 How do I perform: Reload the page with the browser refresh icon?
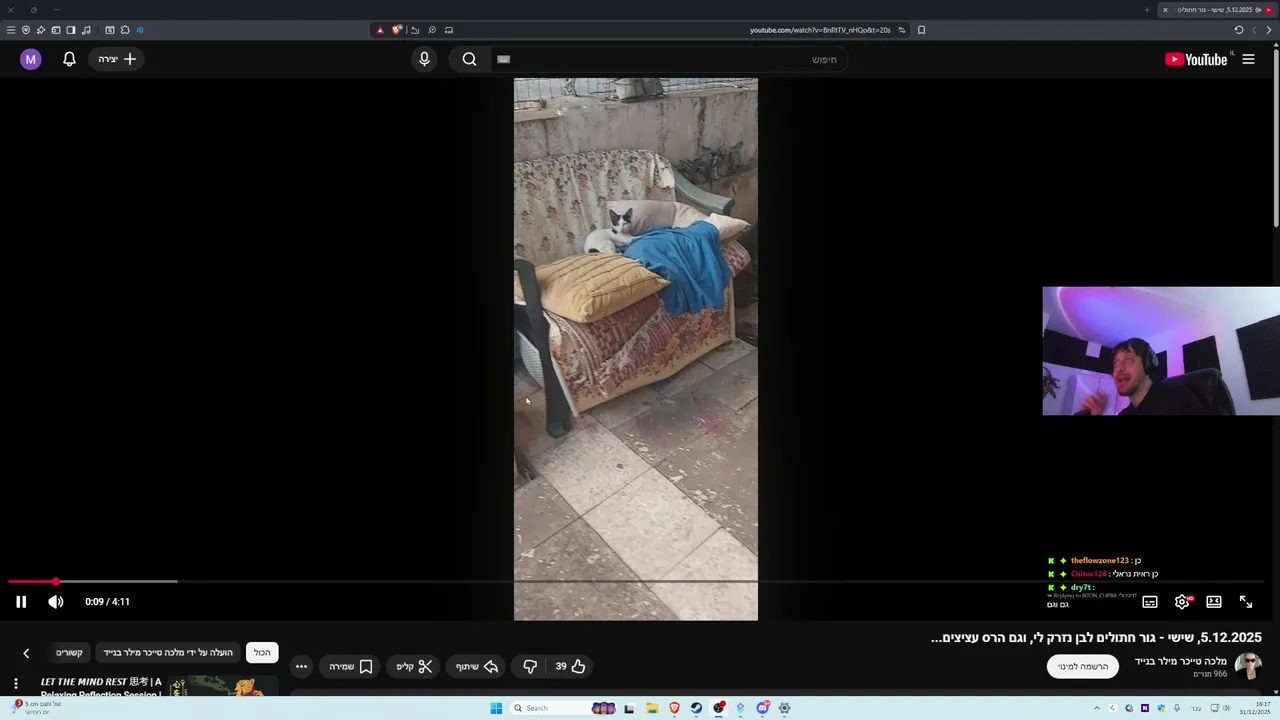(1239, 30)
